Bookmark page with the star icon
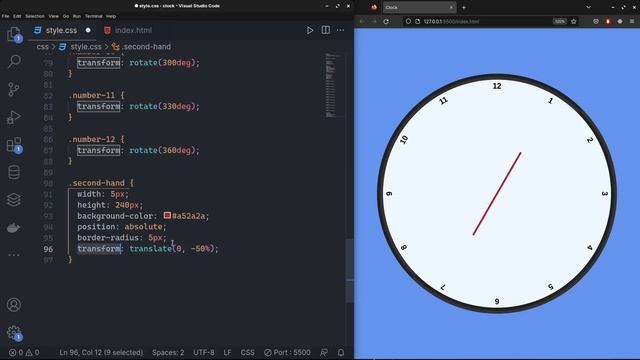 (573, 21)
